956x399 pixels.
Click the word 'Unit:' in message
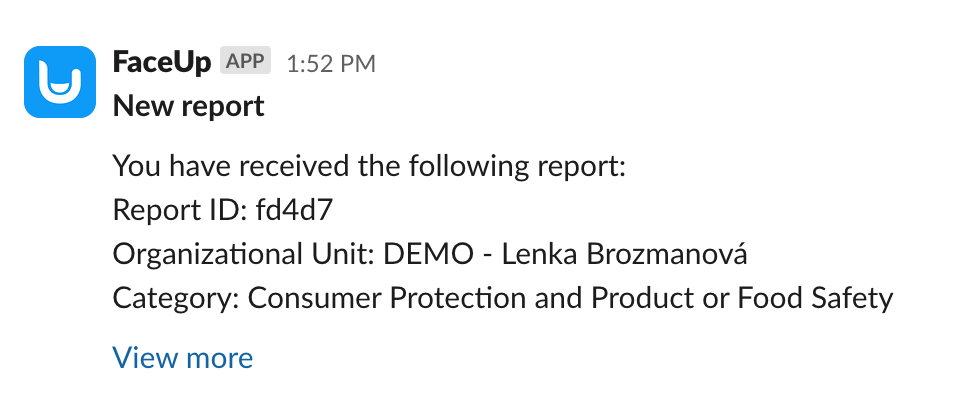[340, 254]
